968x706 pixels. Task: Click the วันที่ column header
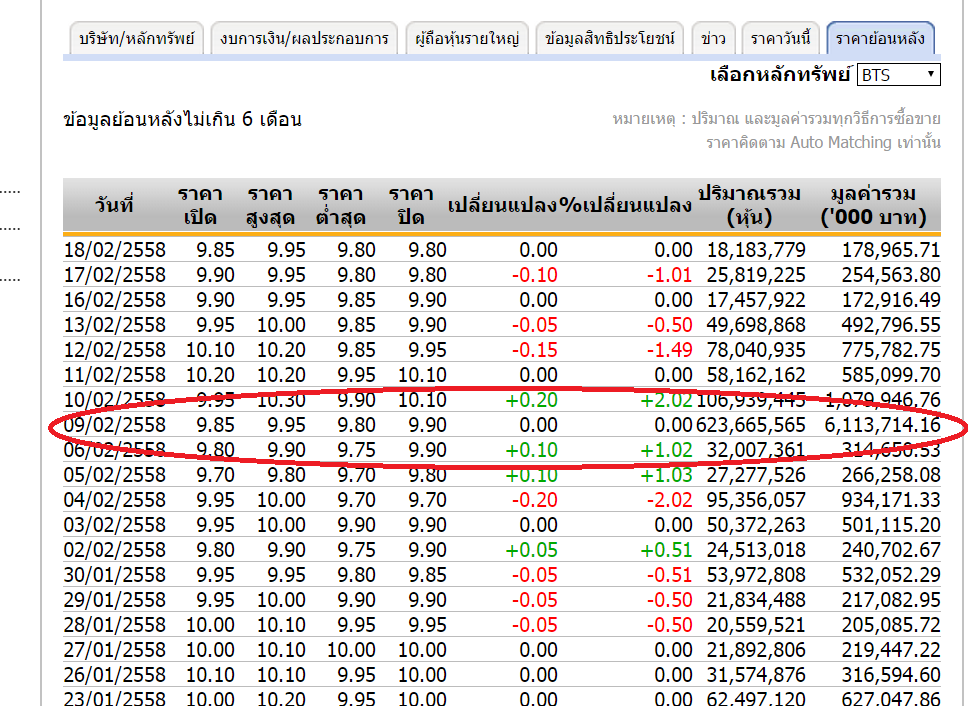[x=114, y=206]
